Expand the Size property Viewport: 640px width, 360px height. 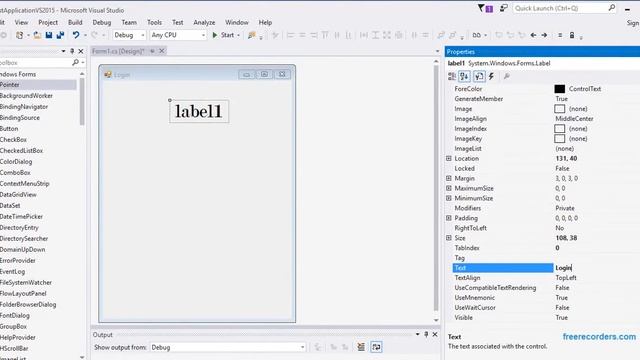[x=449, y=238]
